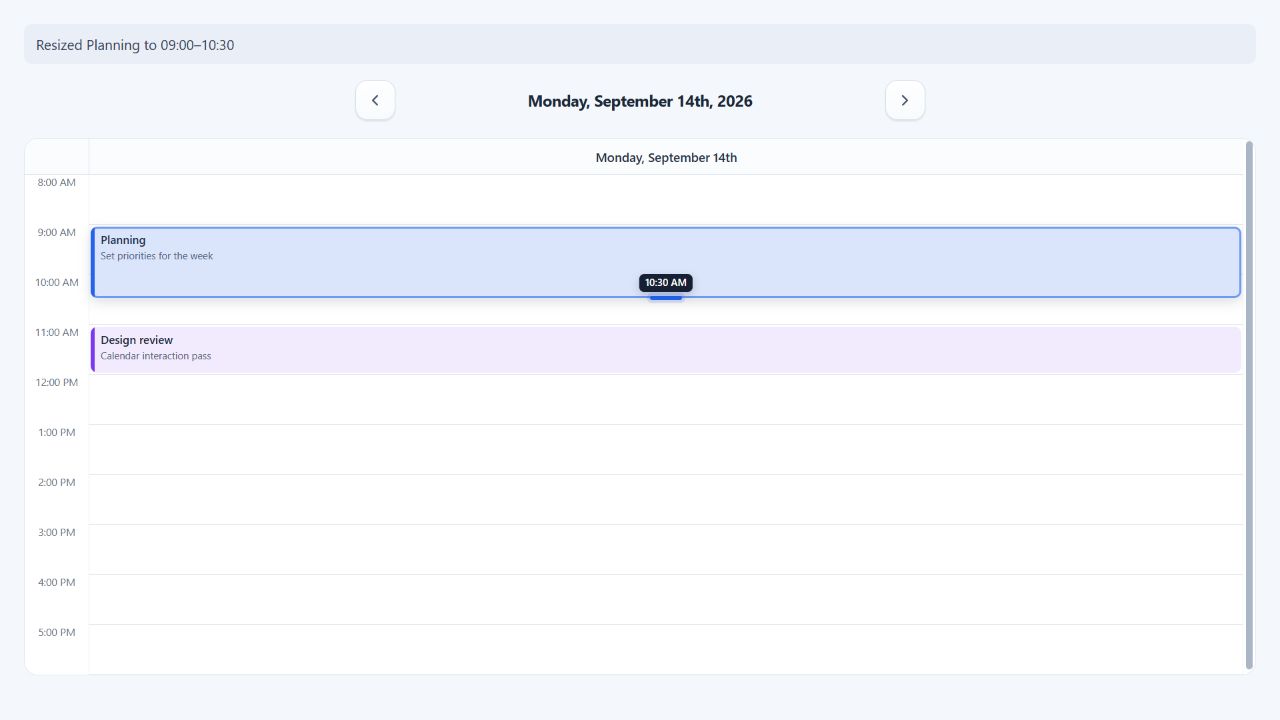The image size is (1280, 720).
Task: Click the '3:00 PM' time label
Action: pos(56,533)
